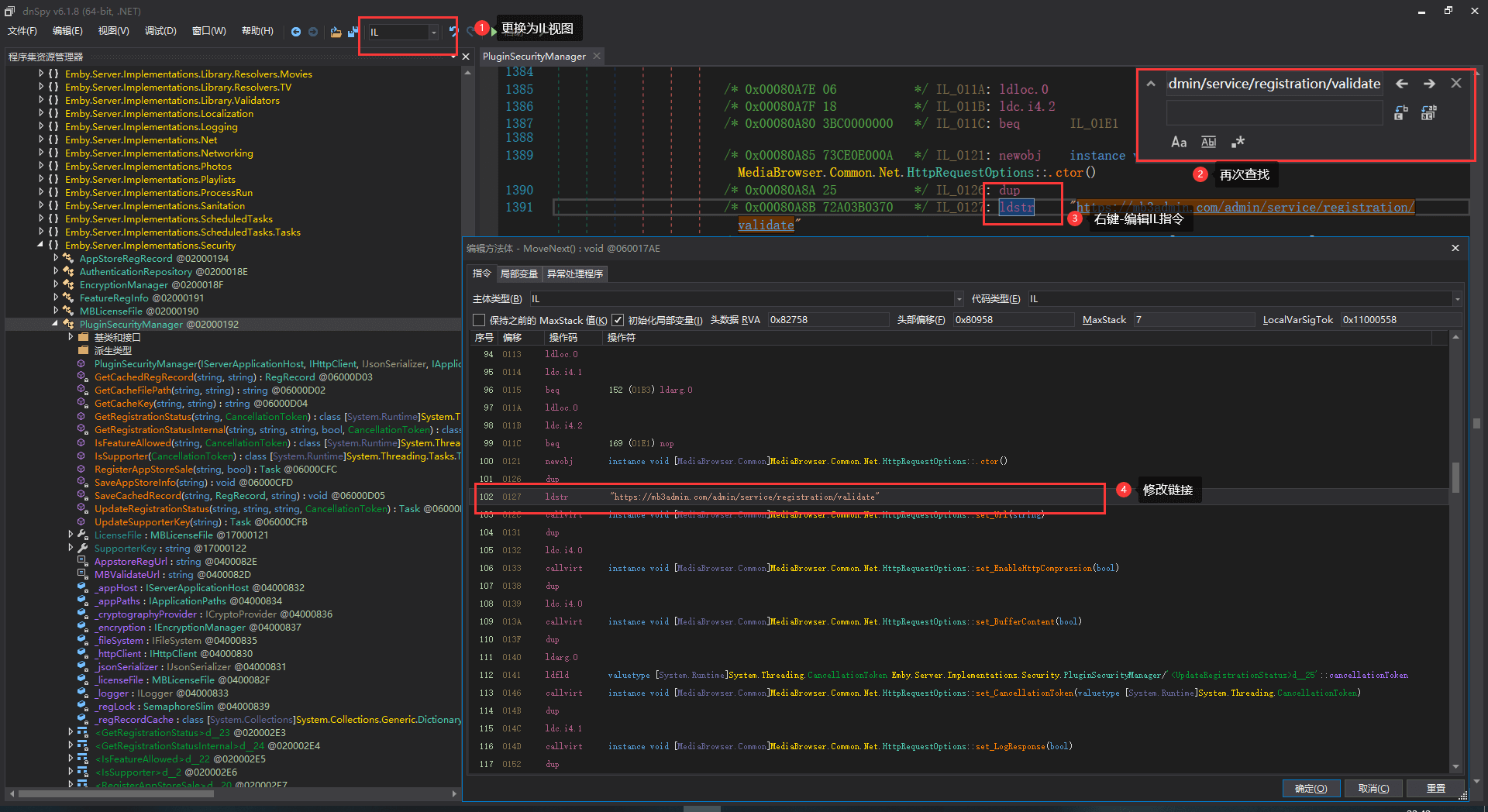
Task: Save the module using the save icon
Action: coord(353,32)
